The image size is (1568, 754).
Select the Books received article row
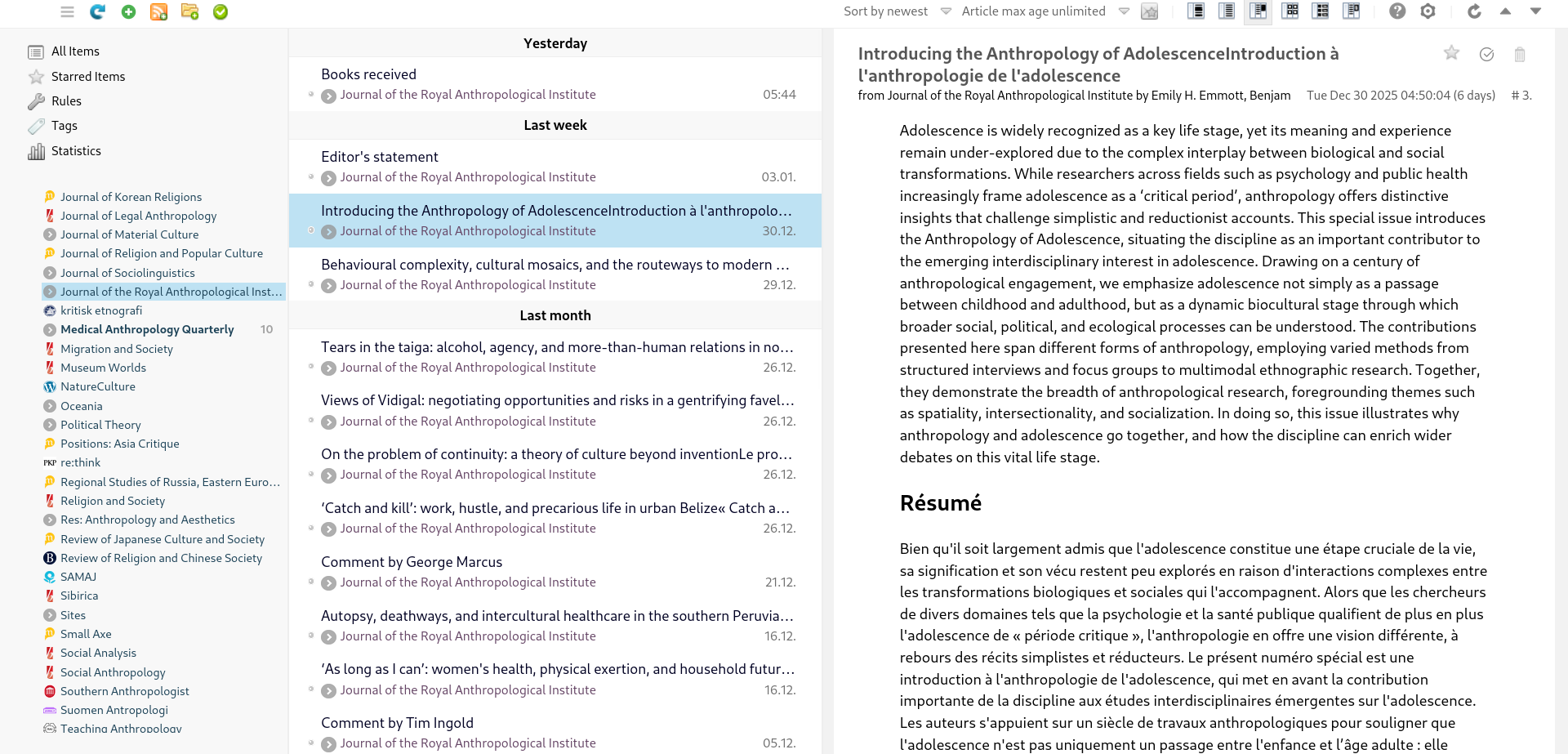(555, 84)
